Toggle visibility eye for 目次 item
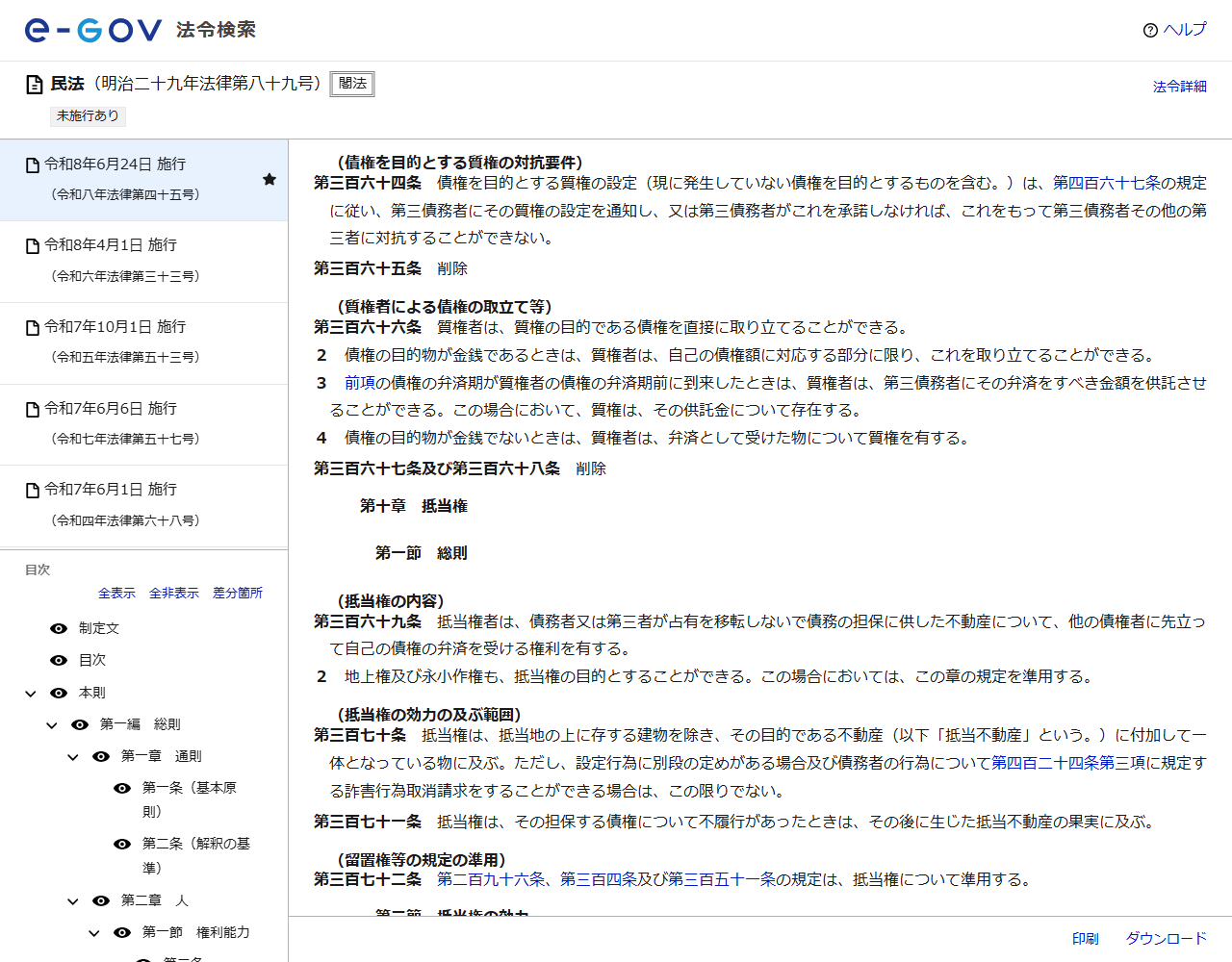Viewport: 1232px width, 962px height. [59, 660]
